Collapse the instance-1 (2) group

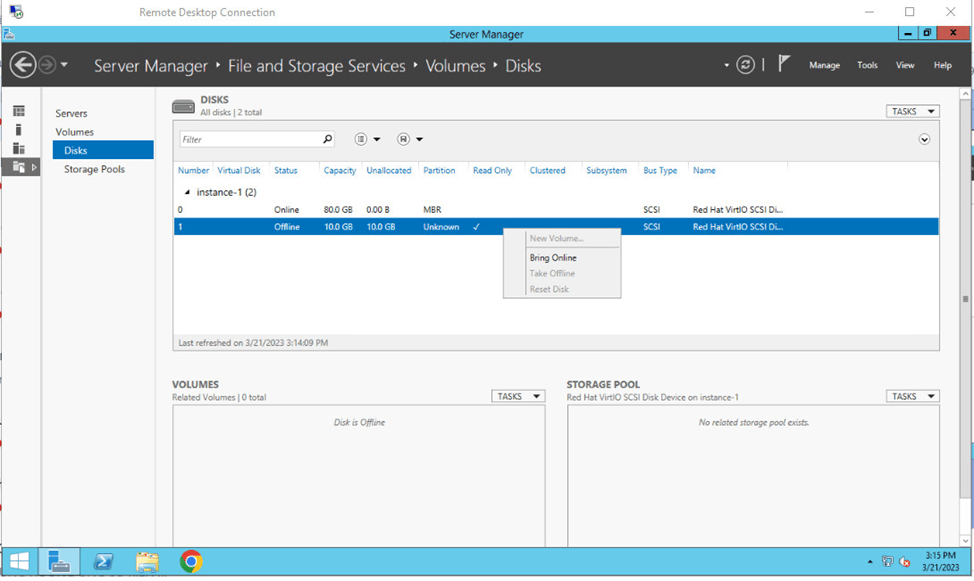pyautogui.click(x=188, y=192)
